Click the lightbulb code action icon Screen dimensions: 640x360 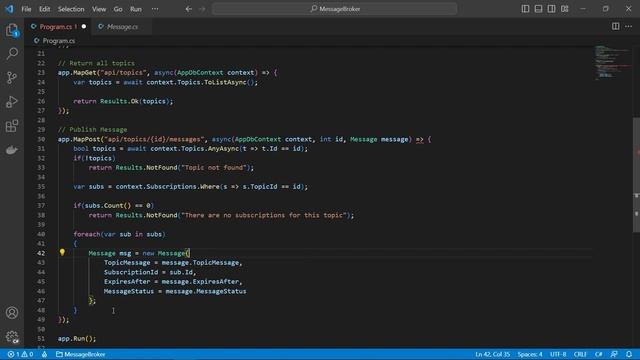click(x=62, y=253)
